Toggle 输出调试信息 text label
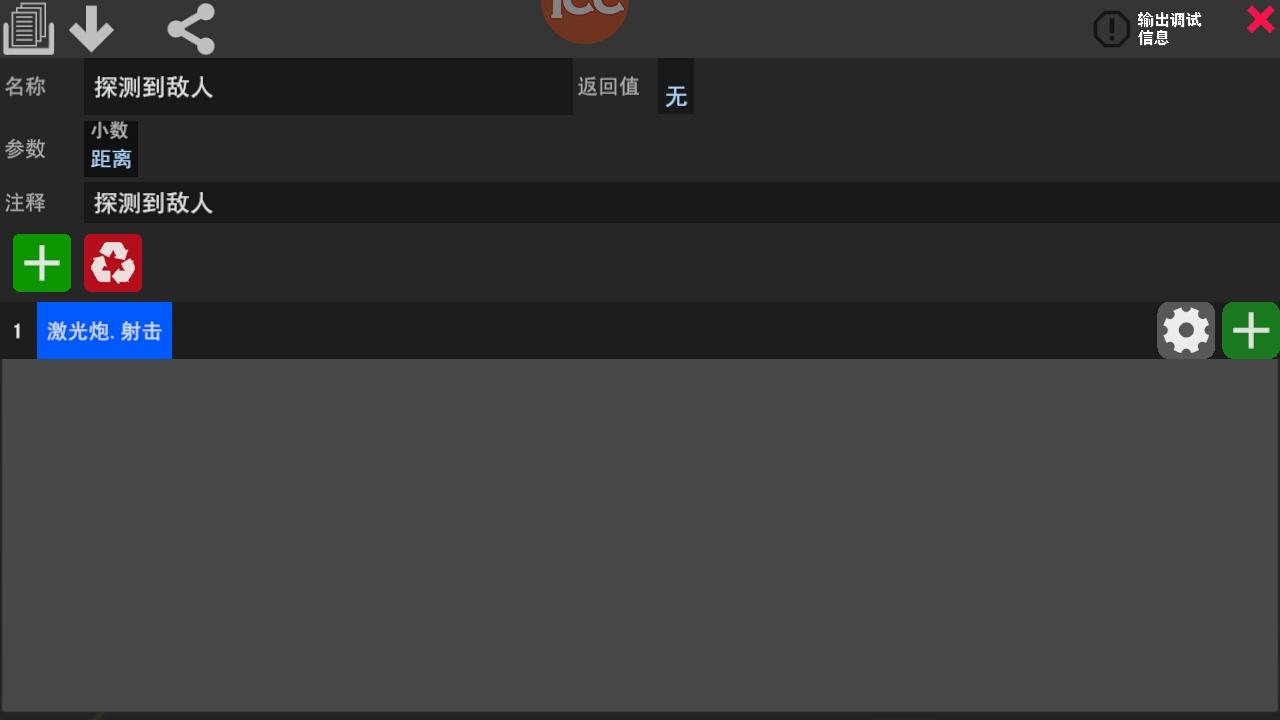The width and height of the screenshot is (1280, 720). [x=1169, y=29]
